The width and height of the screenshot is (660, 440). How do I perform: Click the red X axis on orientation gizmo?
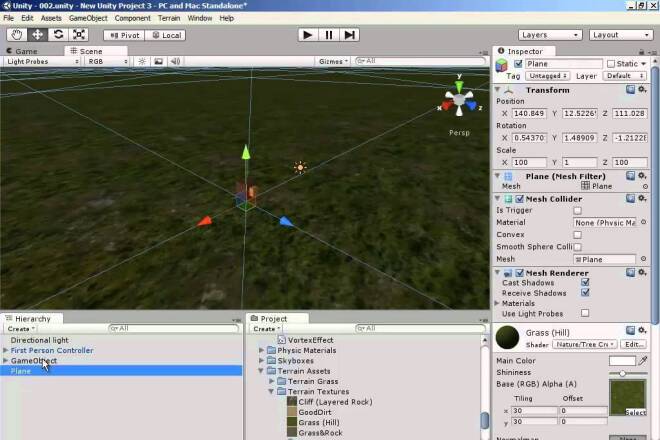[446, 105]
